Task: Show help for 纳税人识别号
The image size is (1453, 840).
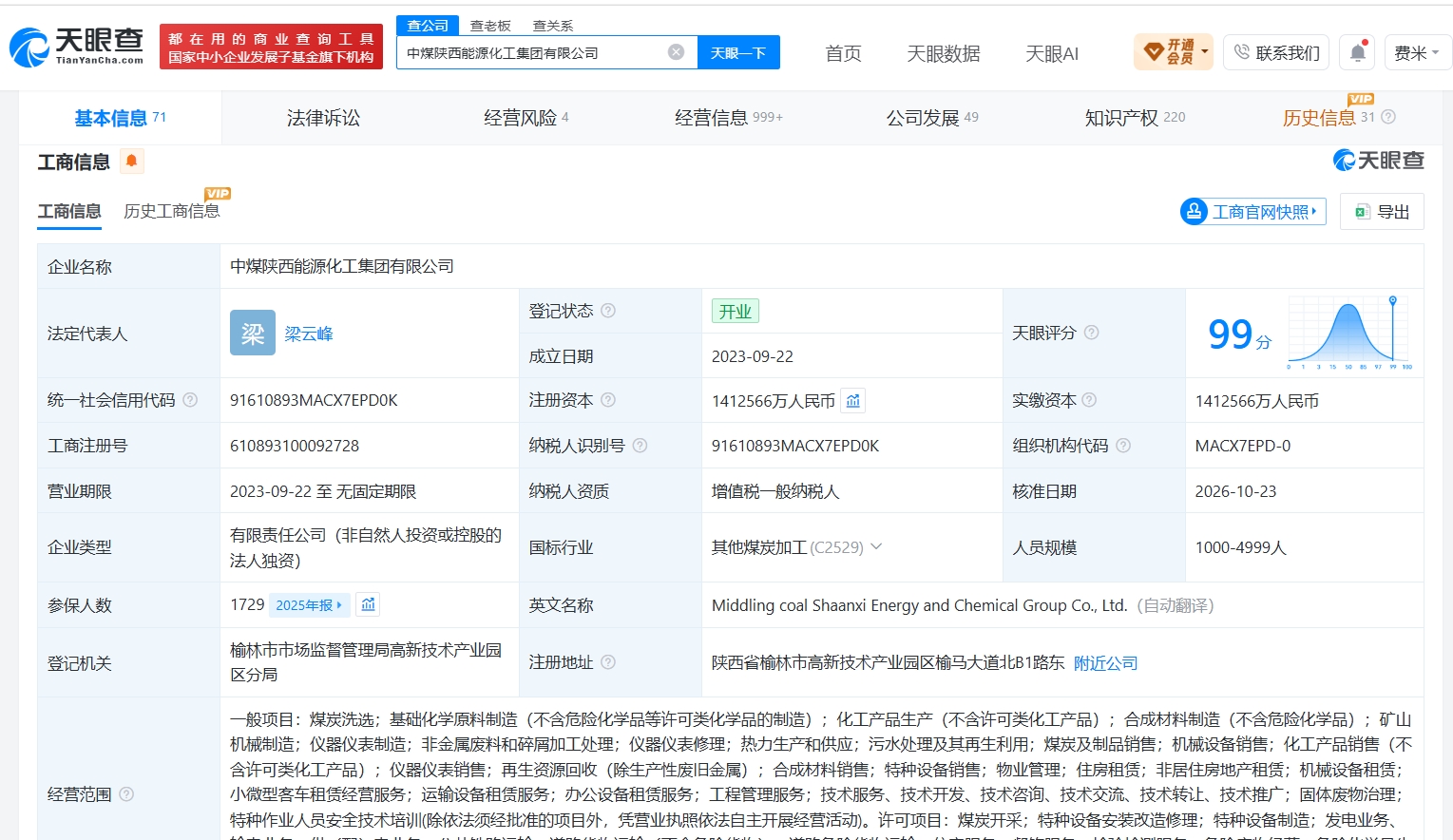Action: pyautogui.click(x=640, y=446)
